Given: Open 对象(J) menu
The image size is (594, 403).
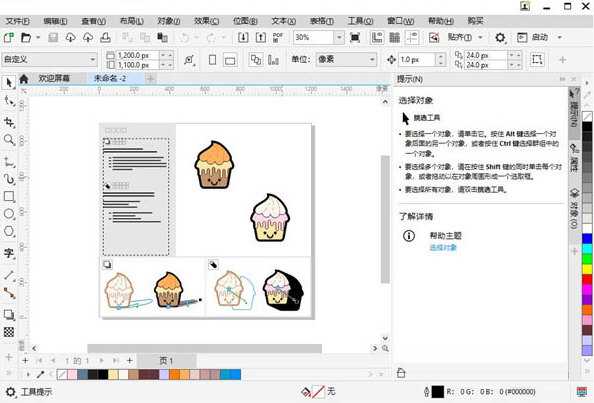Looking at the screenshot, I should 169,21.
